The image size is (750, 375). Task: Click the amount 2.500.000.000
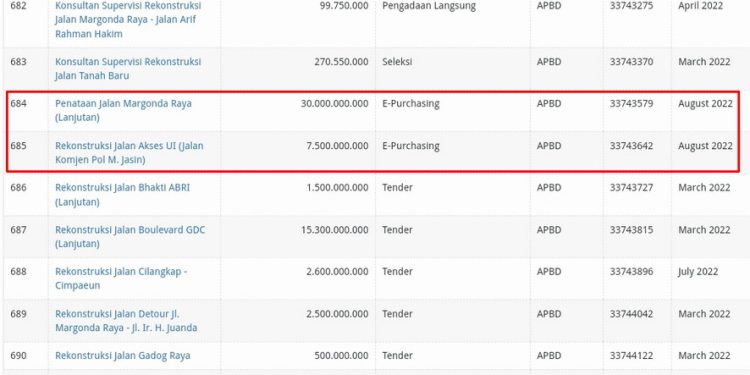(337, 314)
